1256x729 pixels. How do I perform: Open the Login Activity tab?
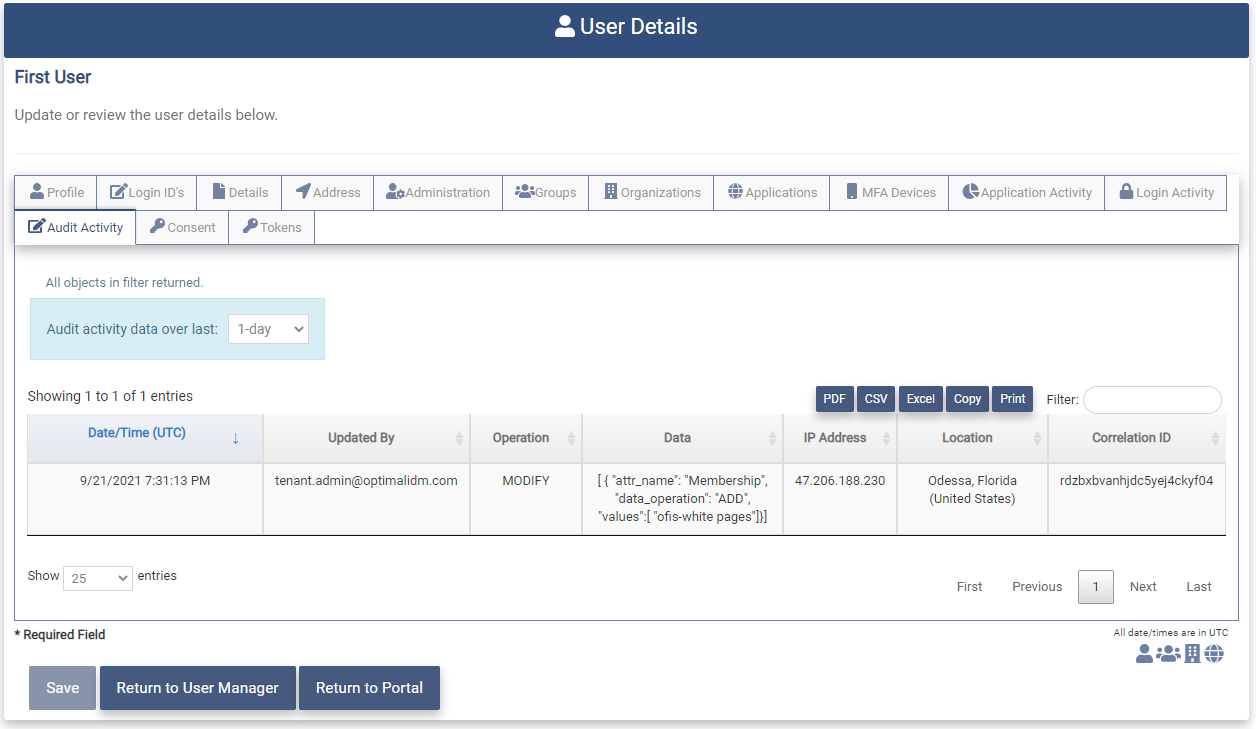coord(1165,192)
